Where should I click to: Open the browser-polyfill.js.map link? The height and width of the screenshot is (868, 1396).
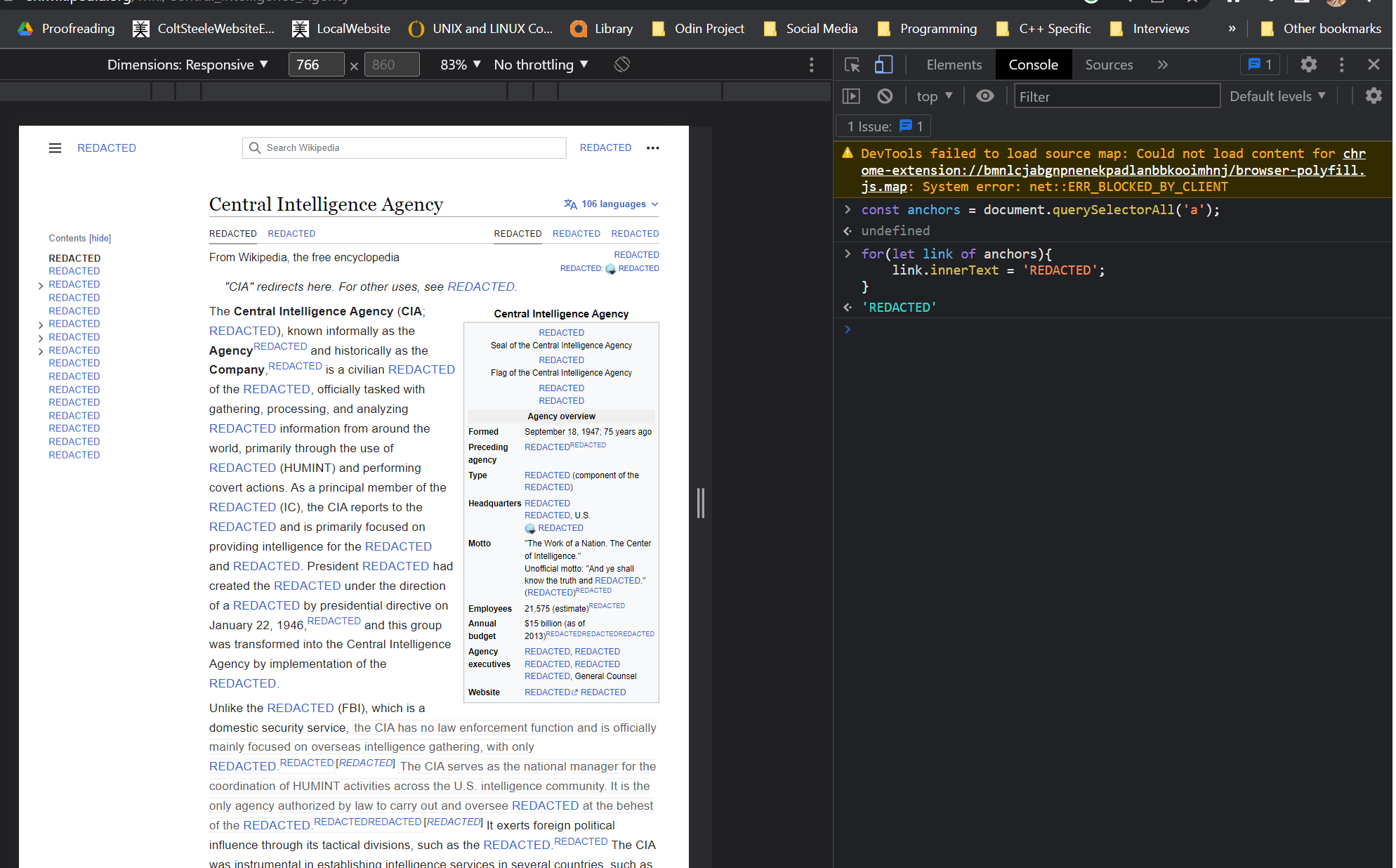[x=1113, y=171]
